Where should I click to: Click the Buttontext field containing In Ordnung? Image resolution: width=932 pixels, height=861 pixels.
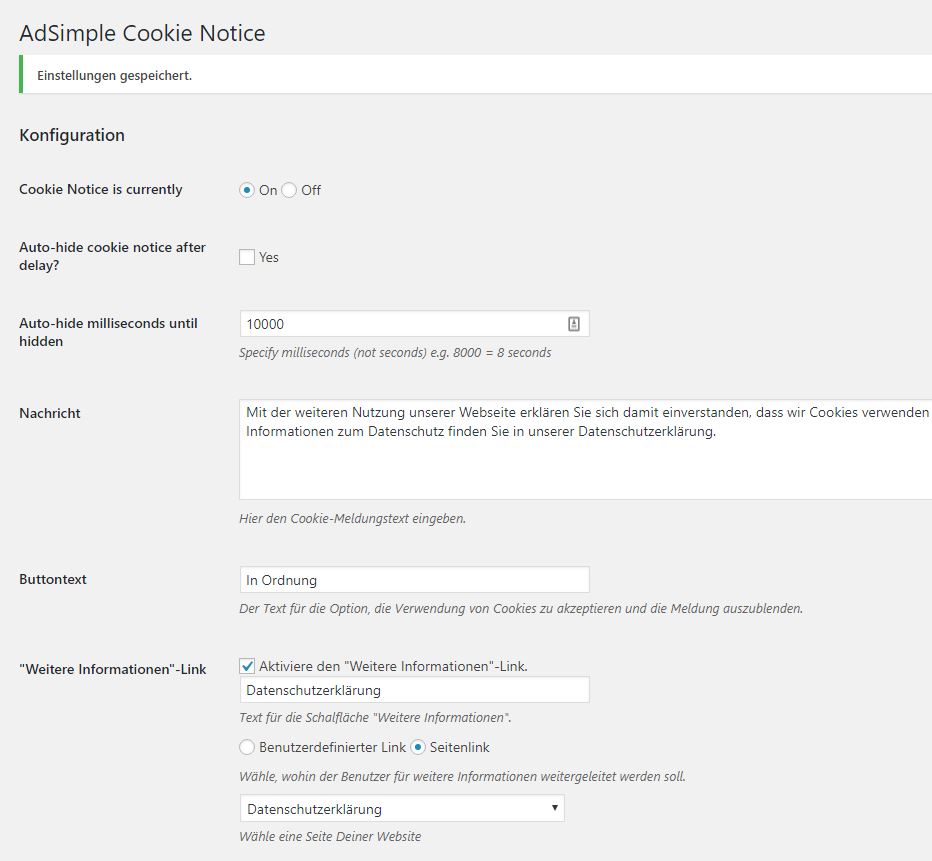pyautogui.click(x=414, y=580)
